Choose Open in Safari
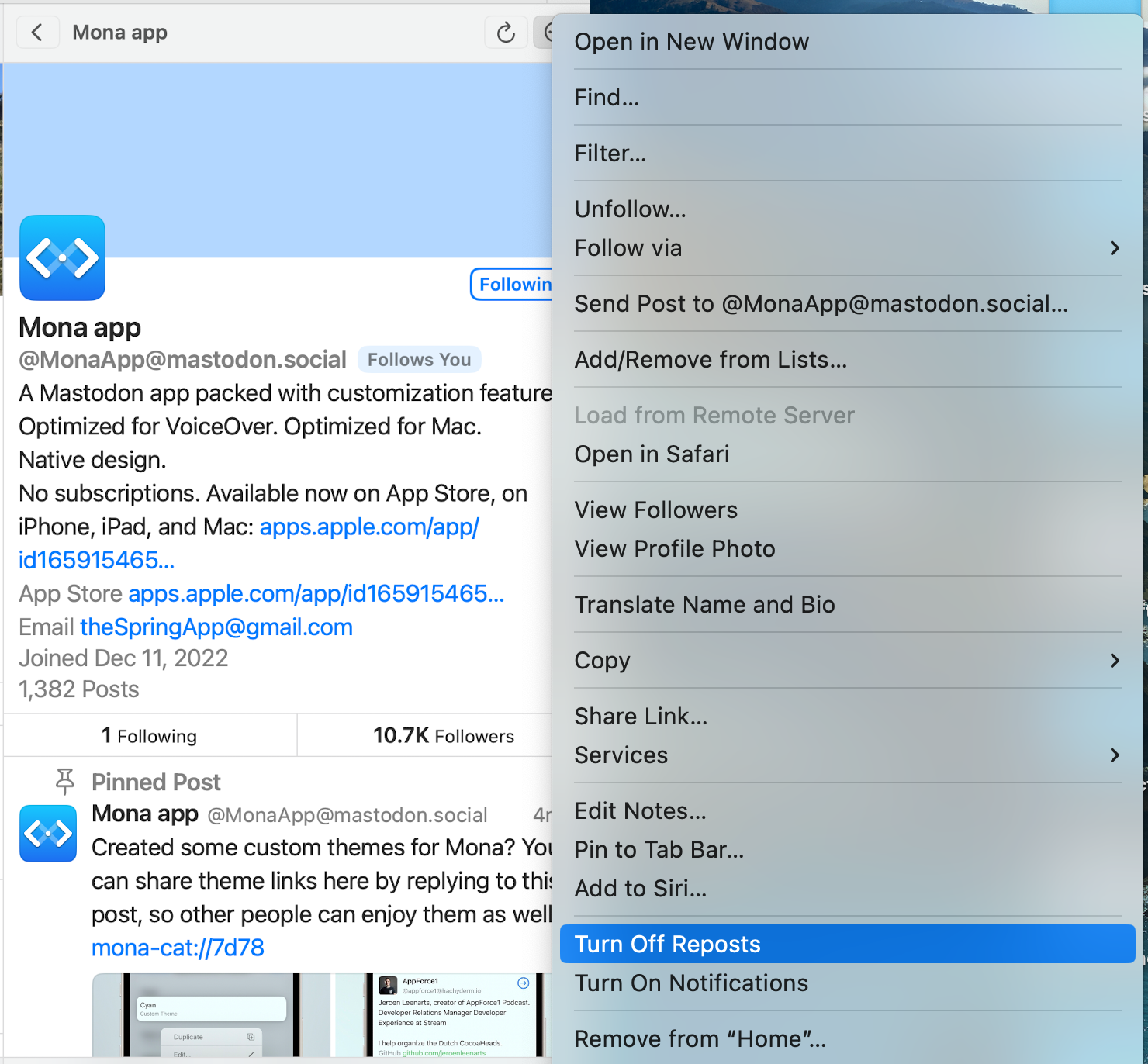 point(848,454)
